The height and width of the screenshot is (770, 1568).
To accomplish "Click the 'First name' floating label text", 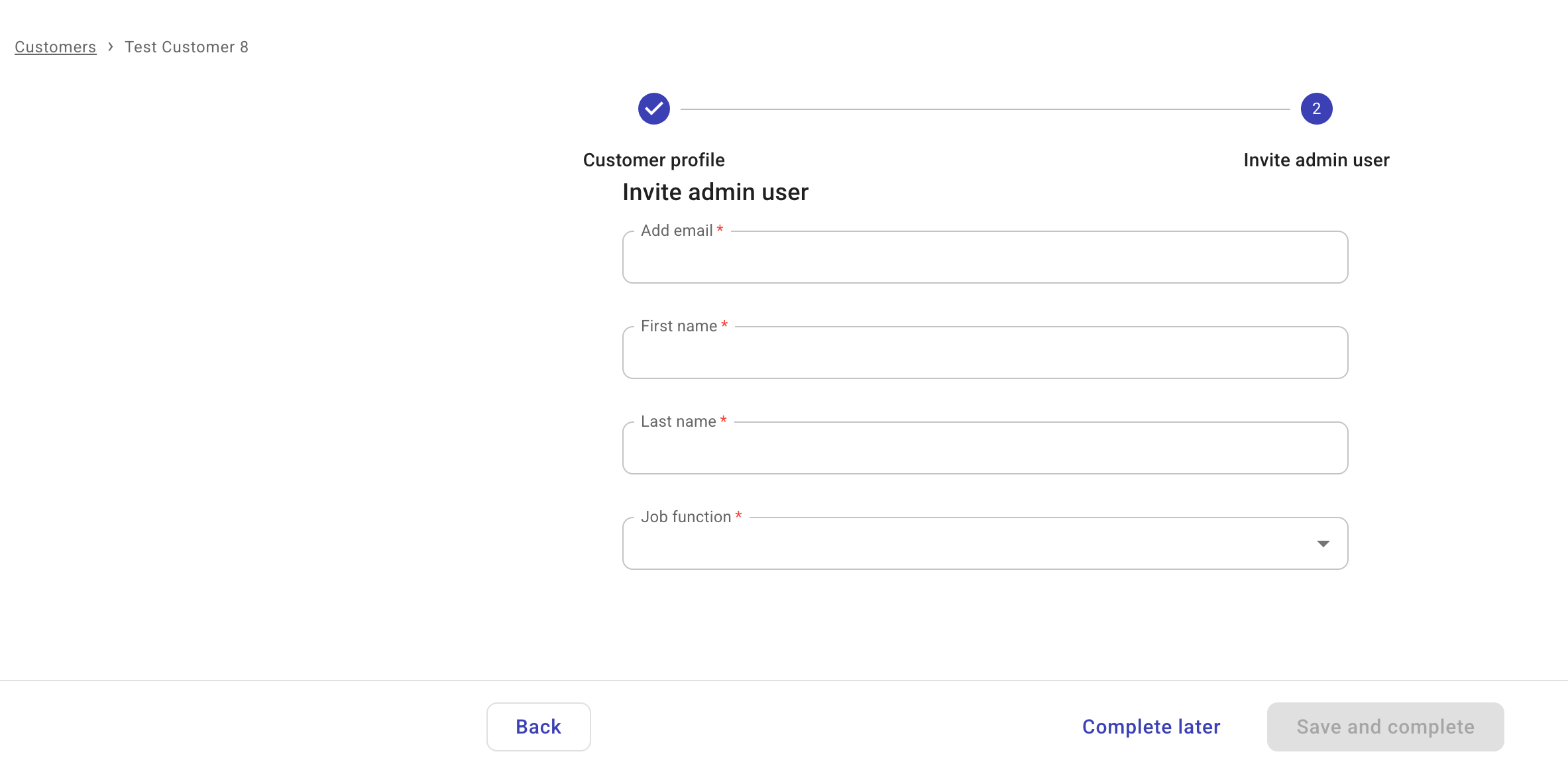I will tap(678, 326).
